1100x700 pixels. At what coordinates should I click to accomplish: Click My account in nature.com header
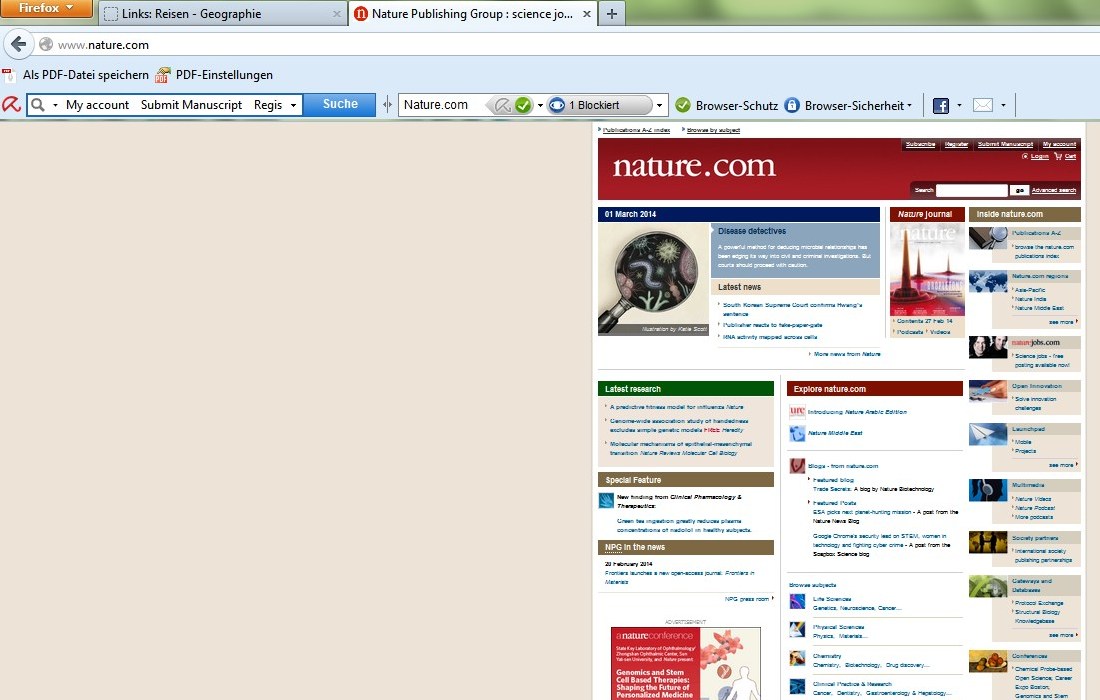1059,144
